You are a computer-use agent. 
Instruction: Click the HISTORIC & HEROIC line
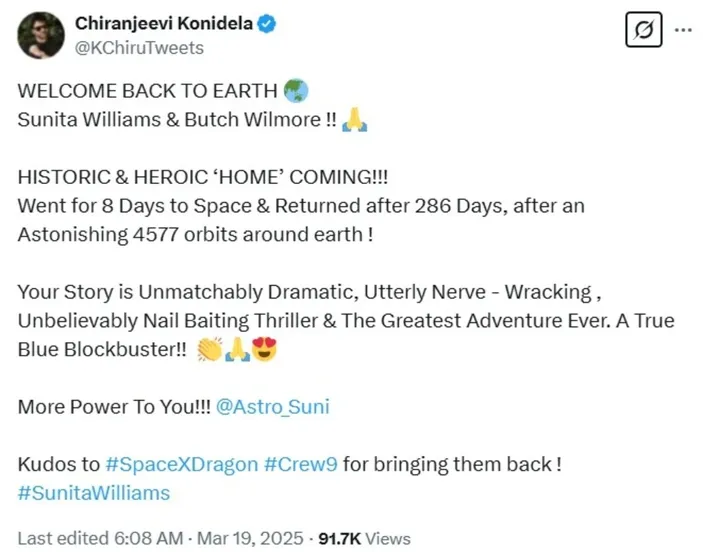[202, 177]
